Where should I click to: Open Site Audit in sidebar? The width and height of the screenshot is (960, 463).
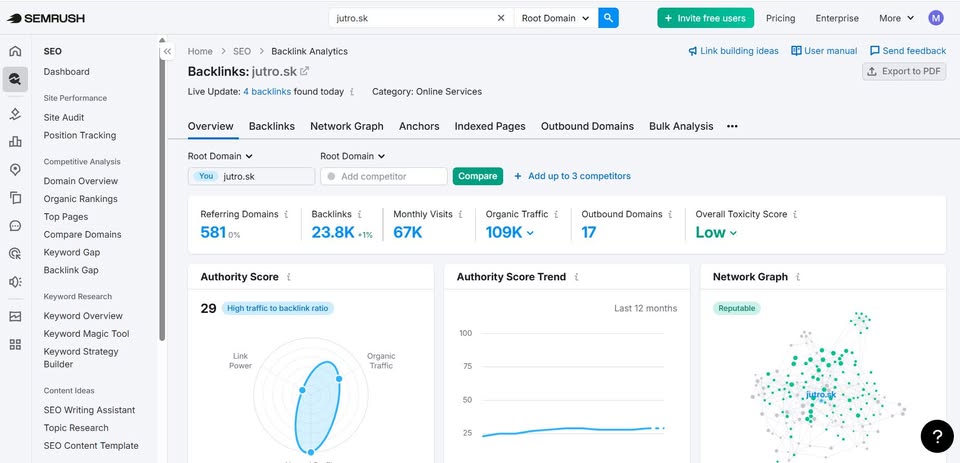click(64, 117)
